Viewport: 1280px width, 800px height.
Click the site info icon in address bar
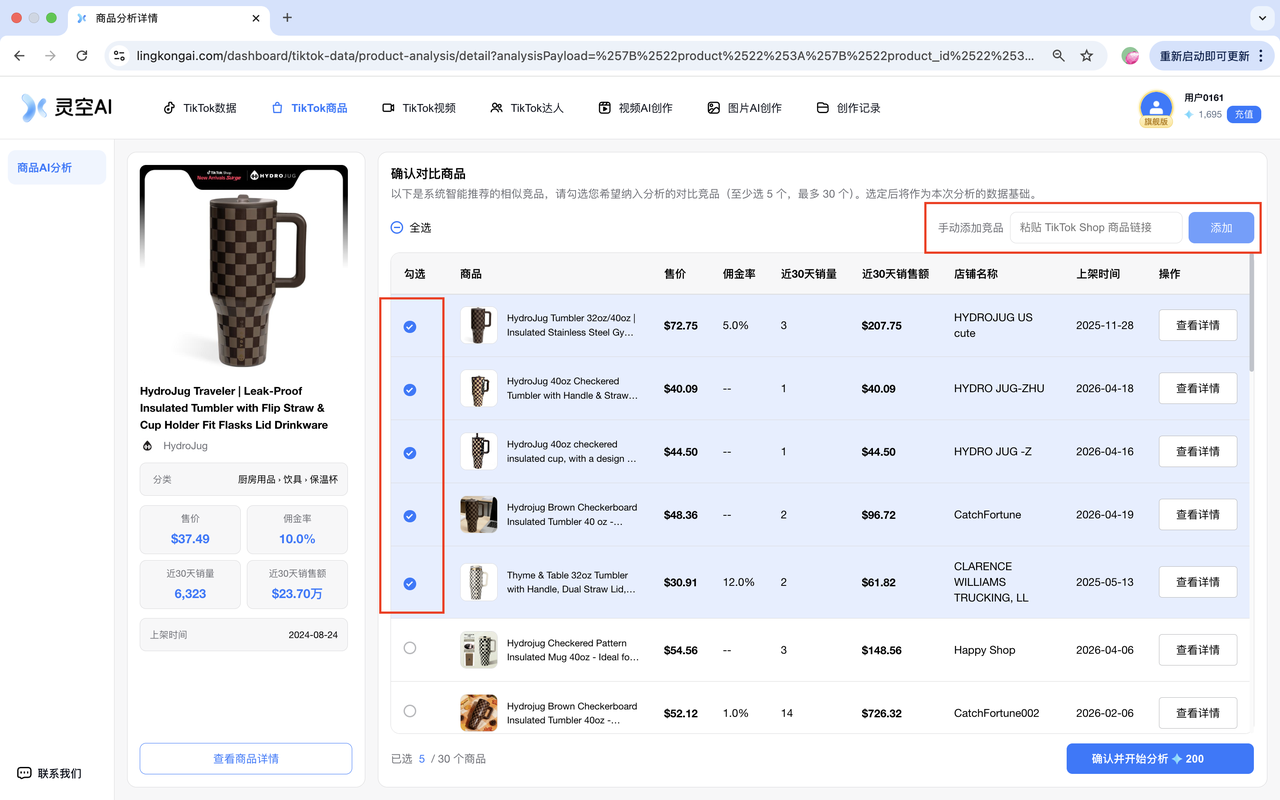119,56
